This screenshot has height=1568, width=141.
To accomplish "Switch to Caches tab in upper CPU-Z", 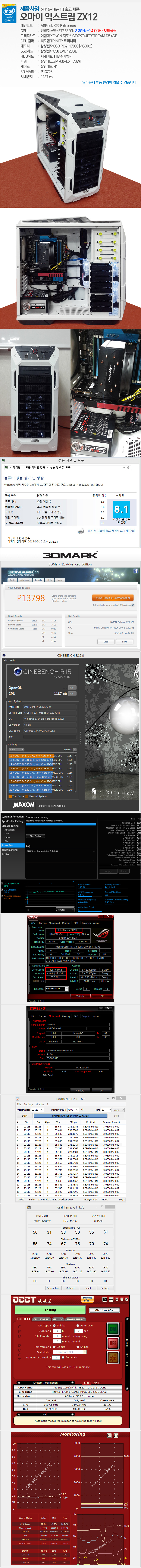I will 43,923.
